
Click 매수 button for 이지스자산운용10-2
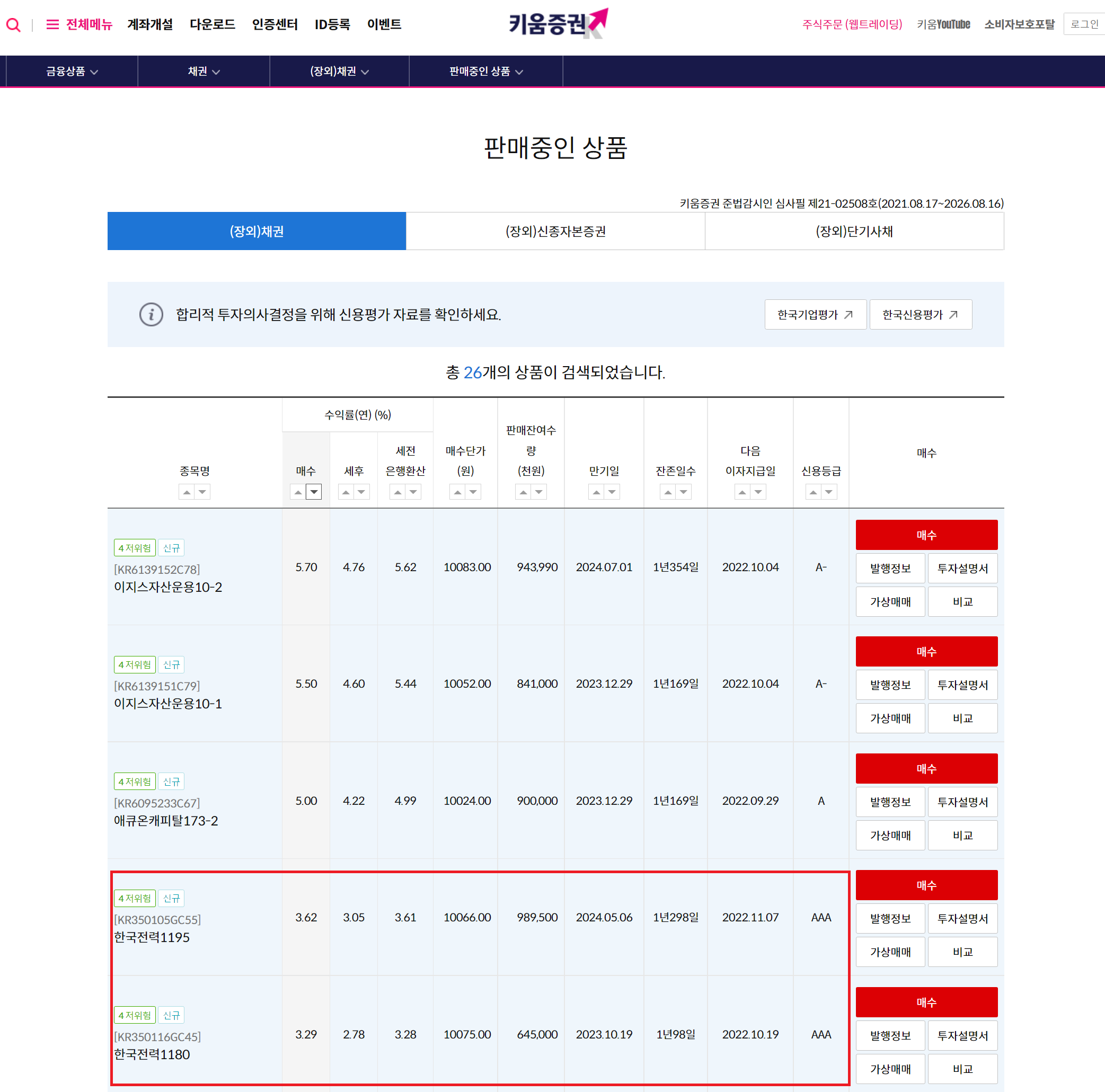[925, 535]
